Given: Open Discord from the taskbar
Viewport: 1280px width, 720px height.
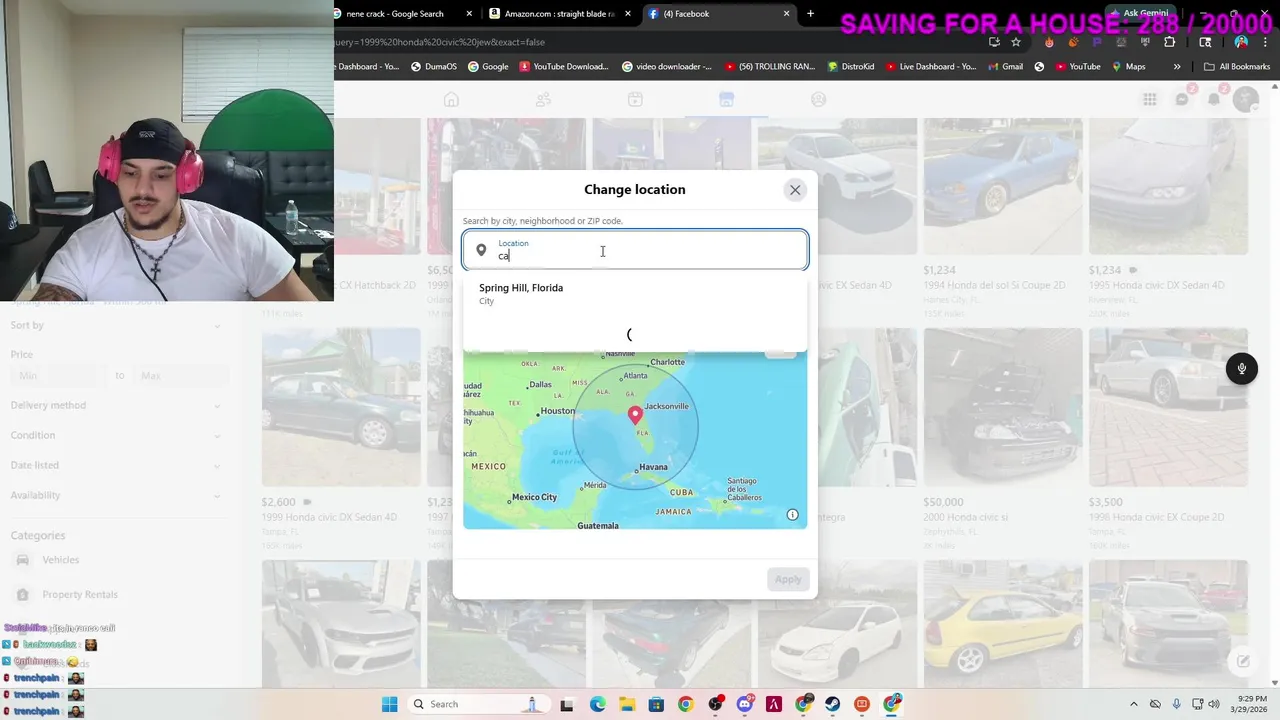Looking at the screenshot, I should pos(744,704).
